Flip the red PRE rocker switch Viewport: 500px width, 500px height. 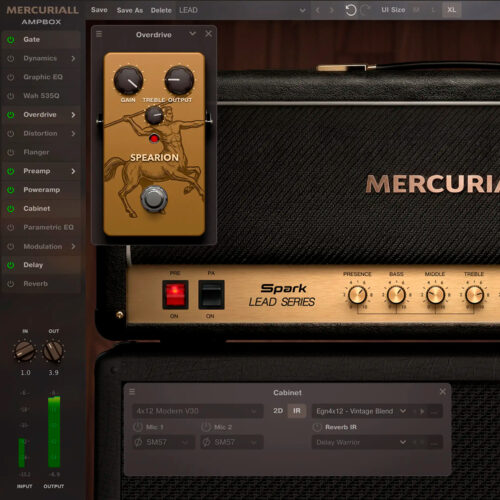tap(175, 294)
